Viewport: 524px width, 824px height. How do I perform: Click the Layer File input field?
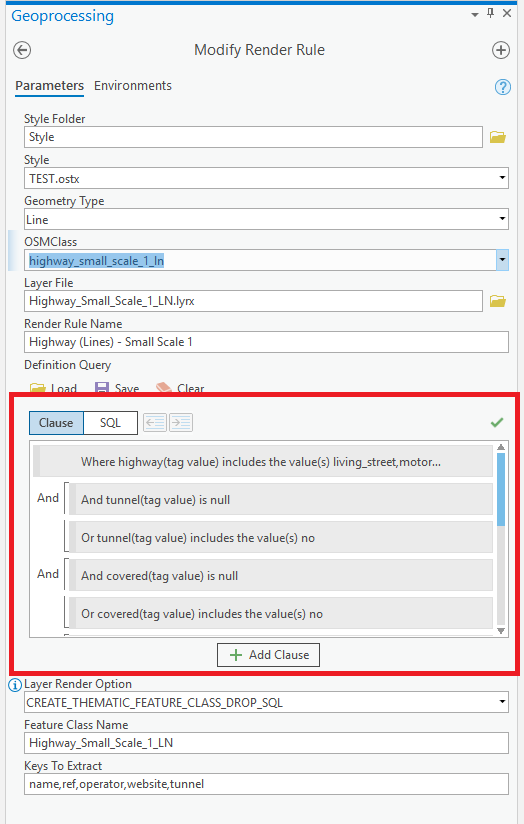pyautogui.click(x=253, y=301)
